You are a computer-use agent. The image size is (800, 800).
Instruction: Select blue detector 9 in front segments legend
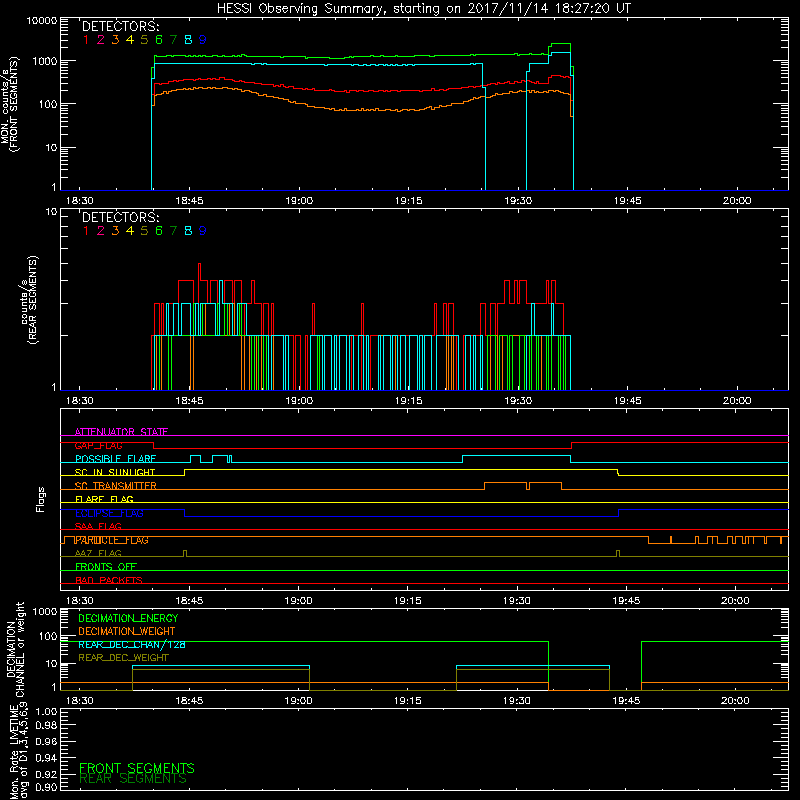203,40
